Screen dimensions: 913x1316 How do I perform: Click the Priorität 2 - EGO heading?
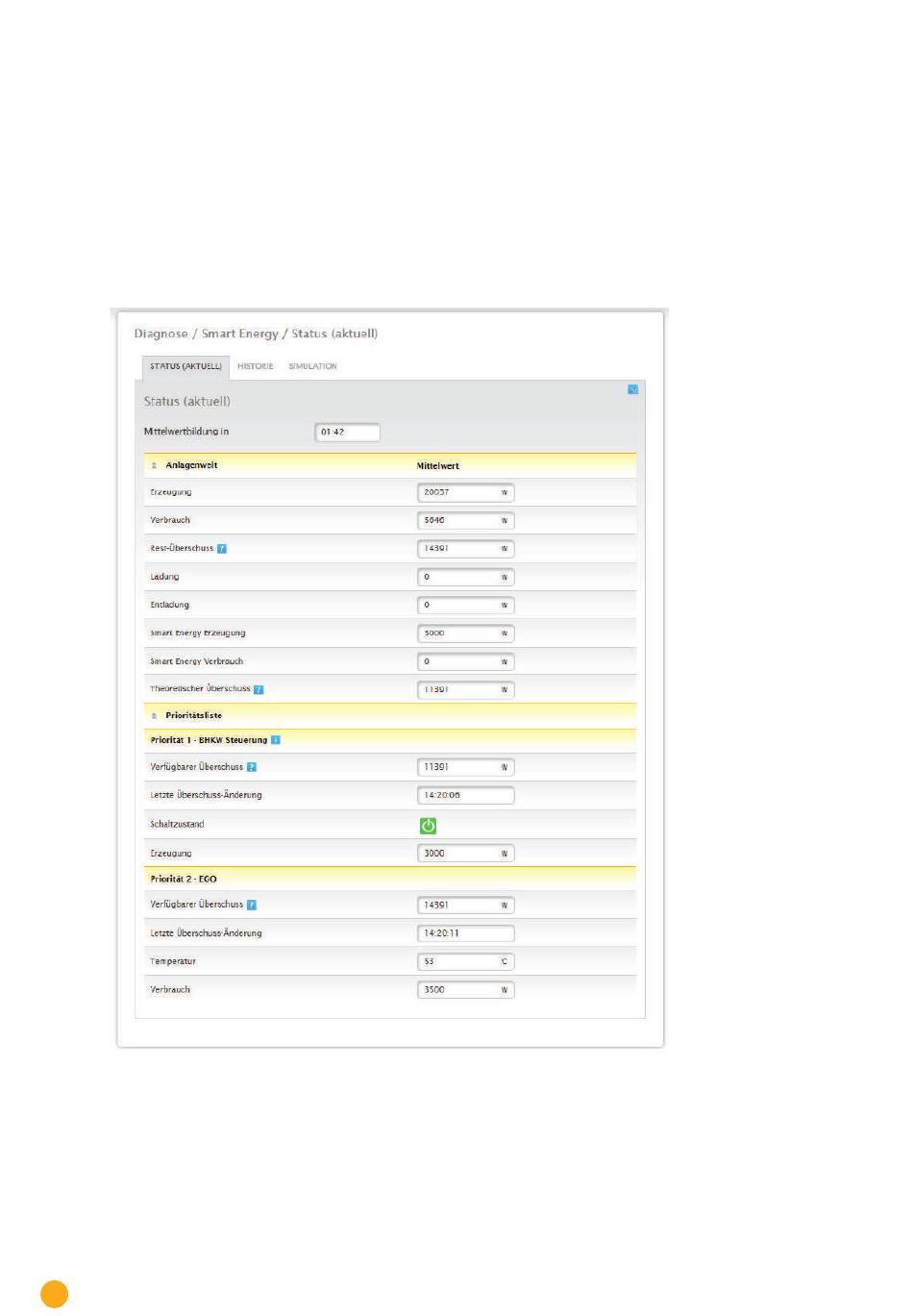pyautogui.click(x=184, y=879)
